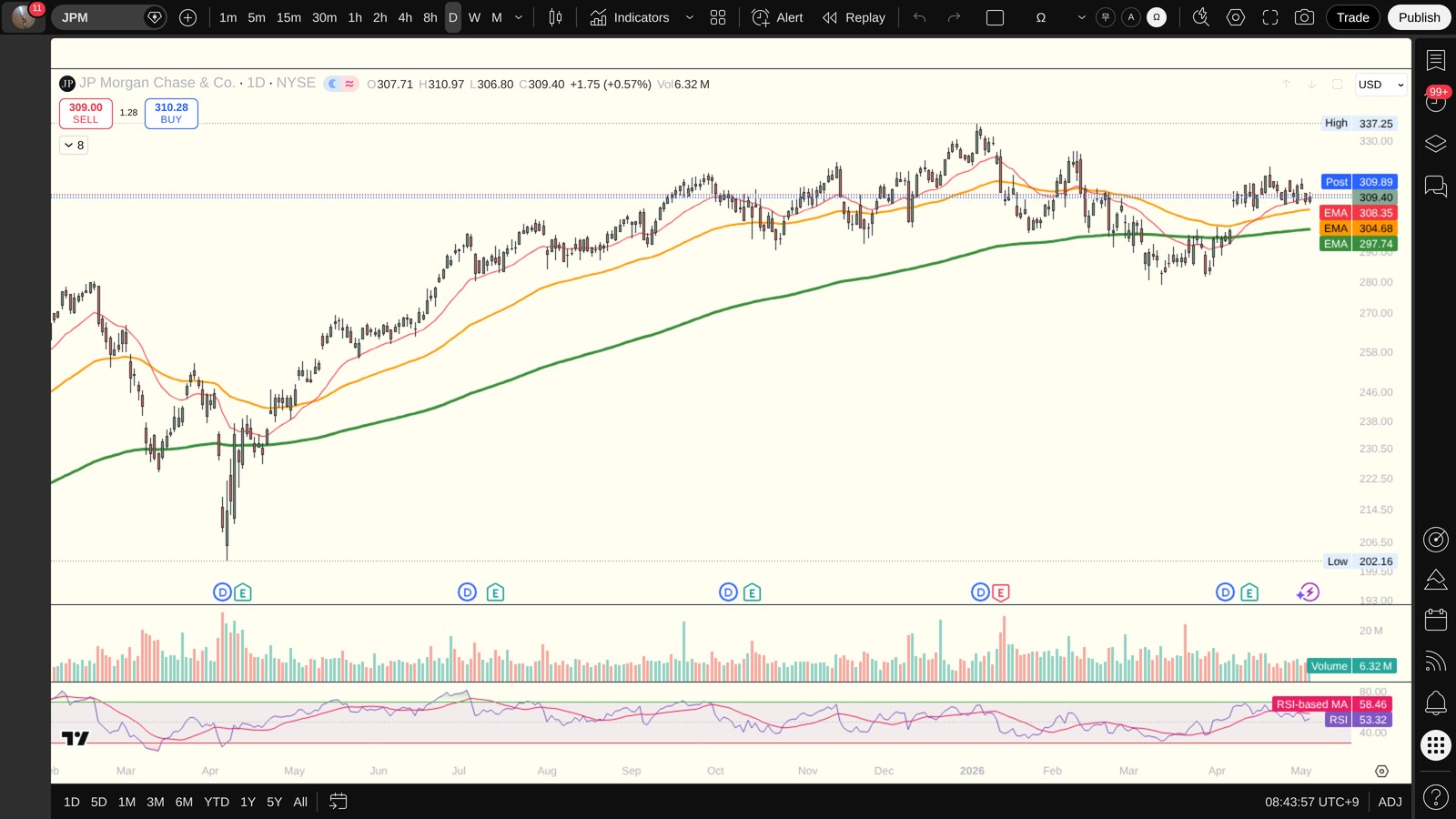Start bar Replay mode
Screen dimensions: 1456x819
tap(854, 17)
